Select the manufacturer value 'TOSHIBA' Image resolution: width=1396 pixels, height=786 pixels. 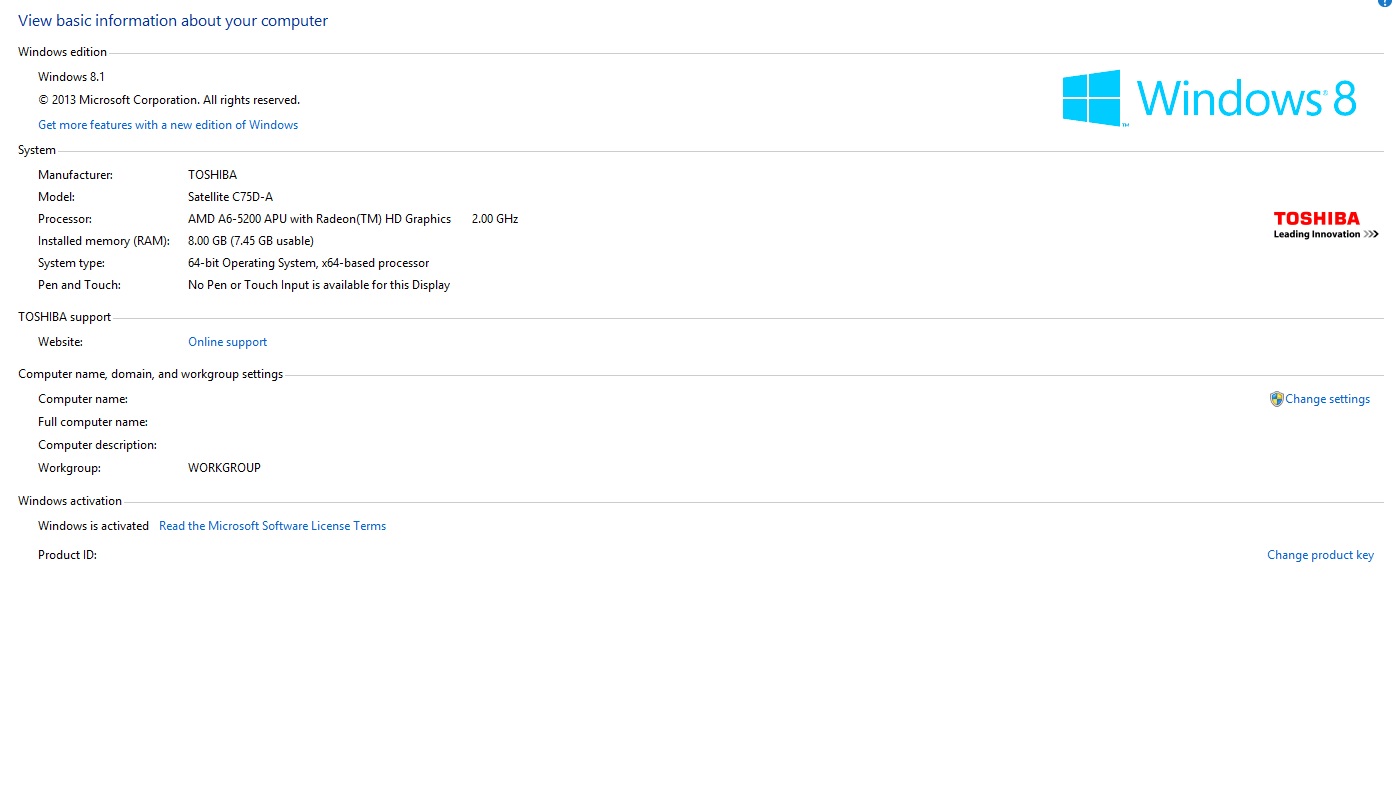(x=212, y=175)
